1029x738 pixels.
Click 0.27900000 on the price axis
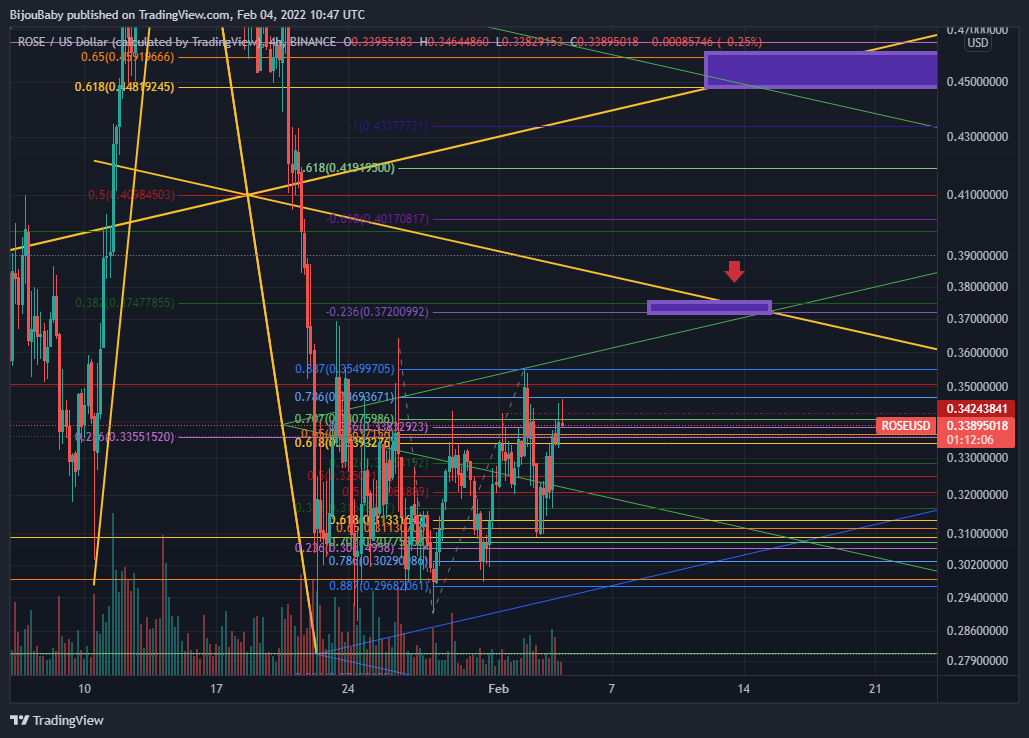coord(977,661)
